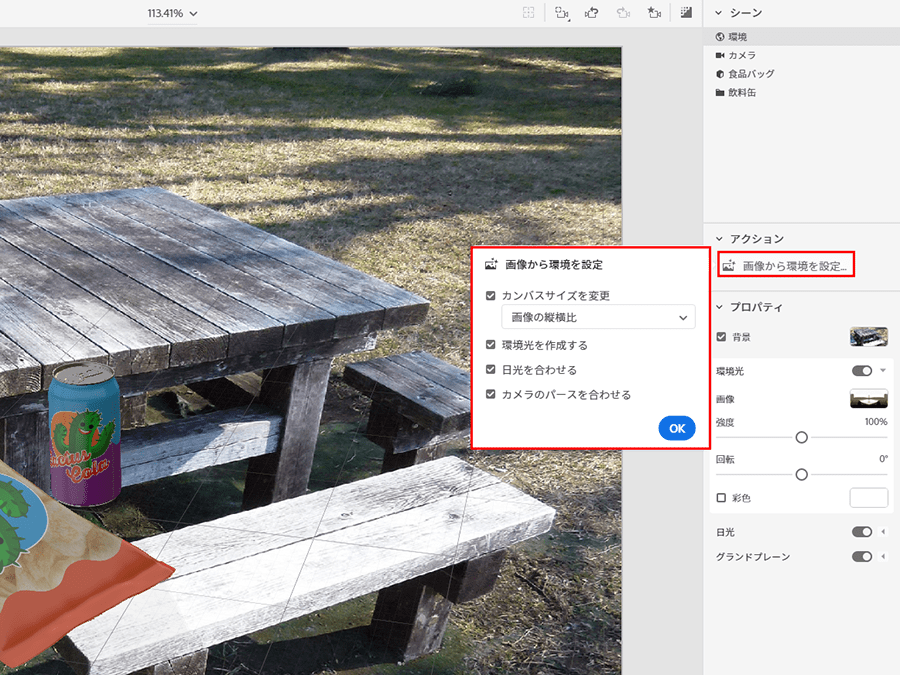
Task: Click the camera icon beside カメラ
Action: 720,55
